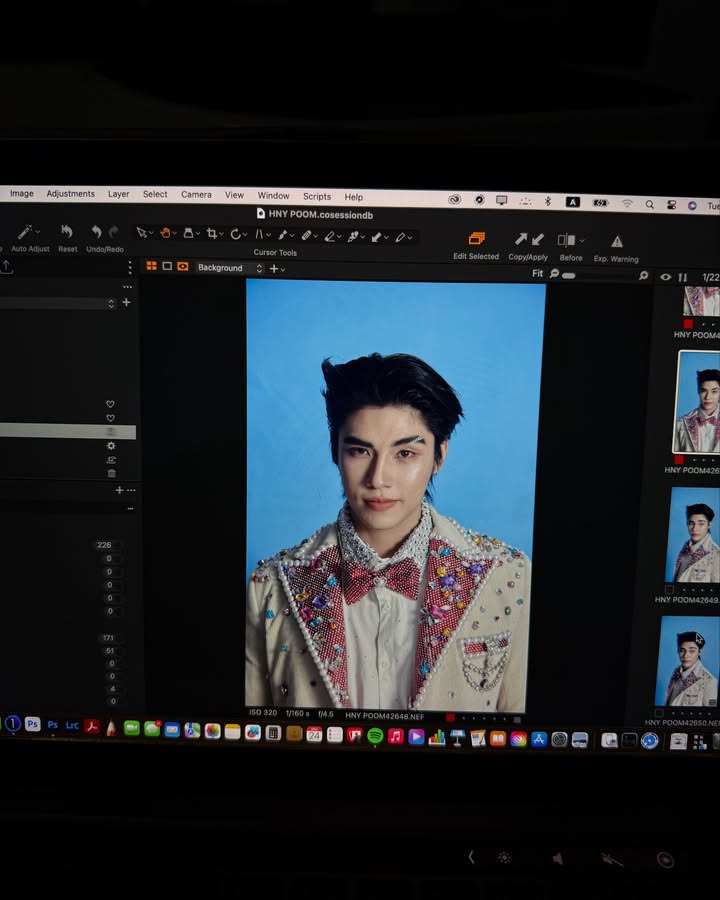Select the arrow Select cursor tool
Image resolution: width=720 pixels, height=900 pixels.
point(141,232)
